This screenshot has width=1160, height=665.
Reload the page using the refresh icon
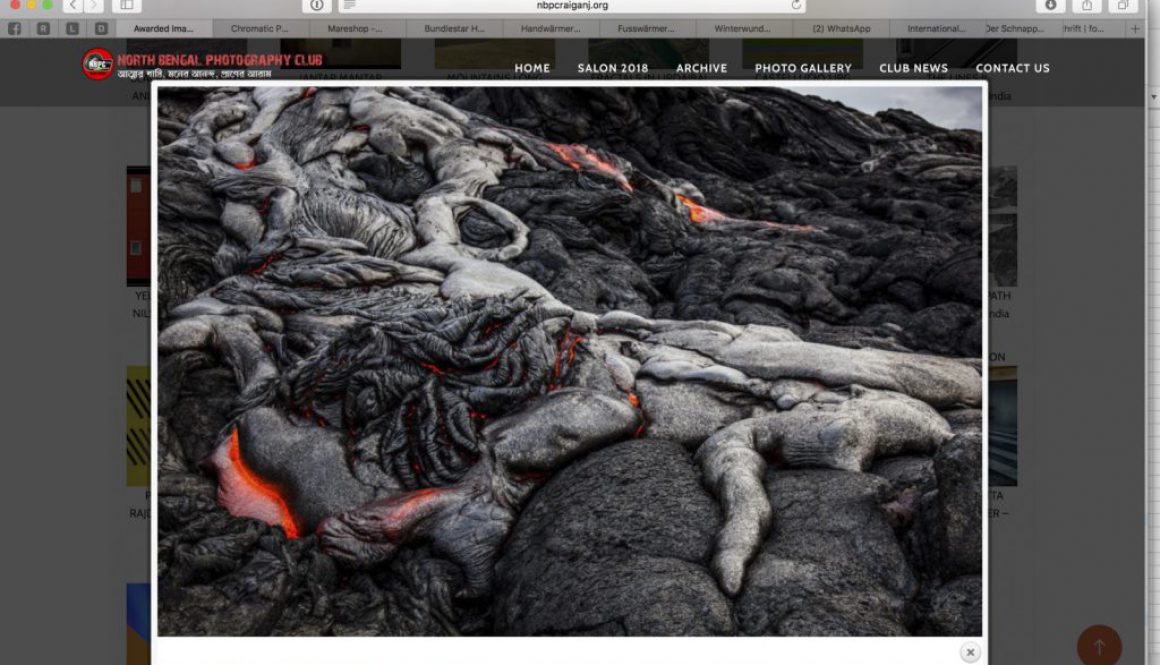point(796,5)
